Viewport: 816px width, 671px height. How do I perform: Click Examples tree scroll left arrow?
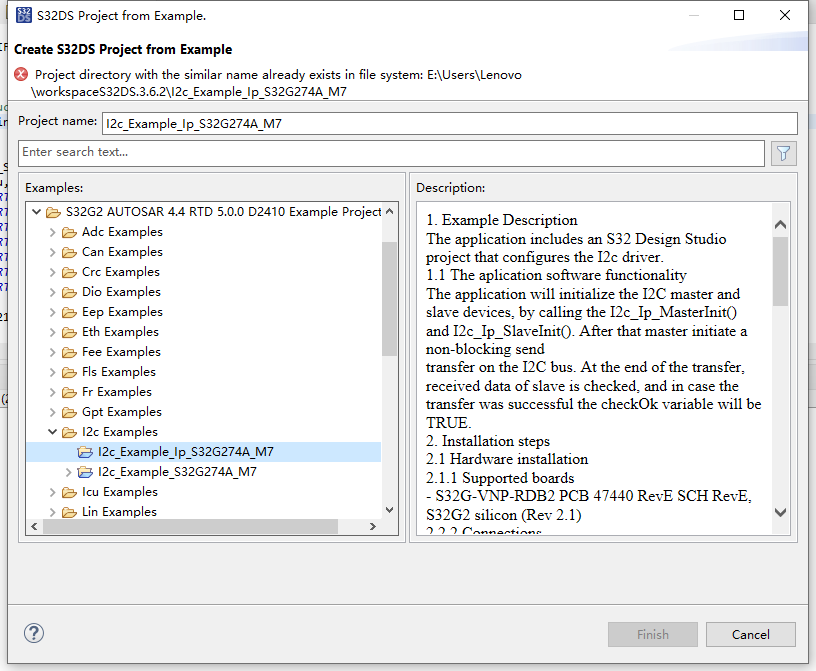tap(34, 527)
